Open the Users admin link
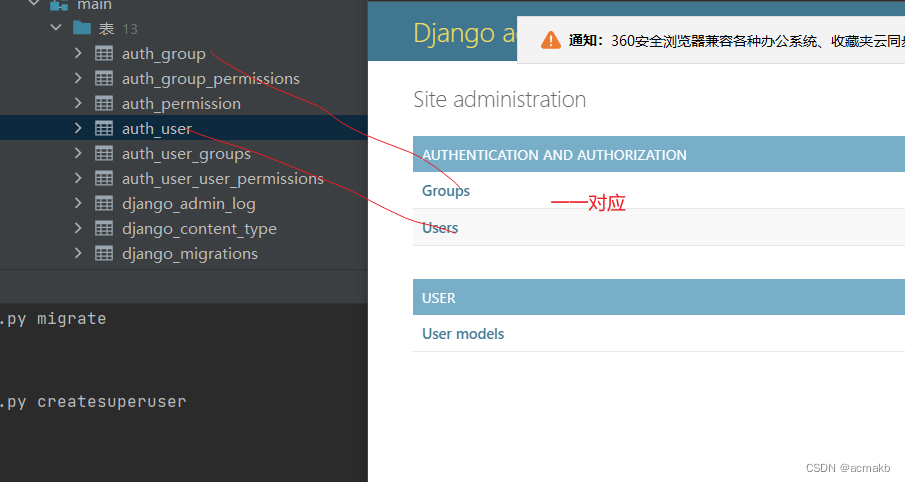905x482 pixels. click(x=440, y=227)
